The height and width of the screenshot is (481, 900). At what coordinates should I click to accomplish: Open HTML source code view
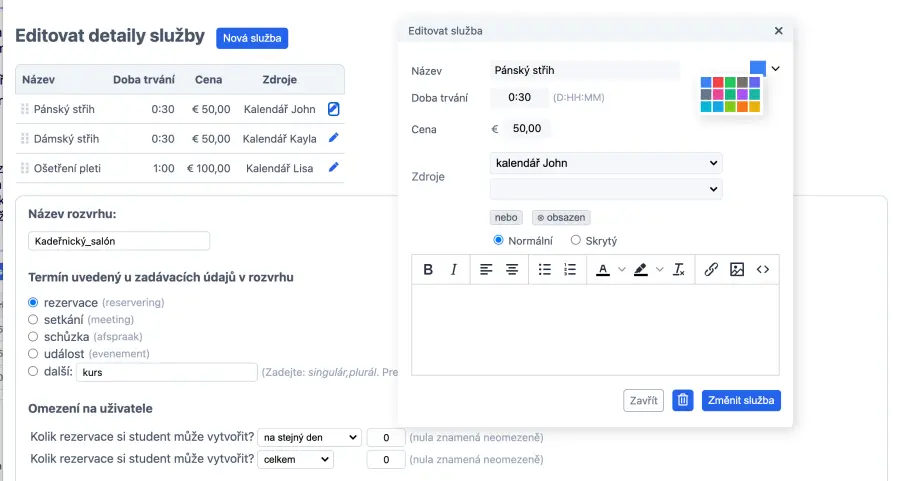click(763, 269)
